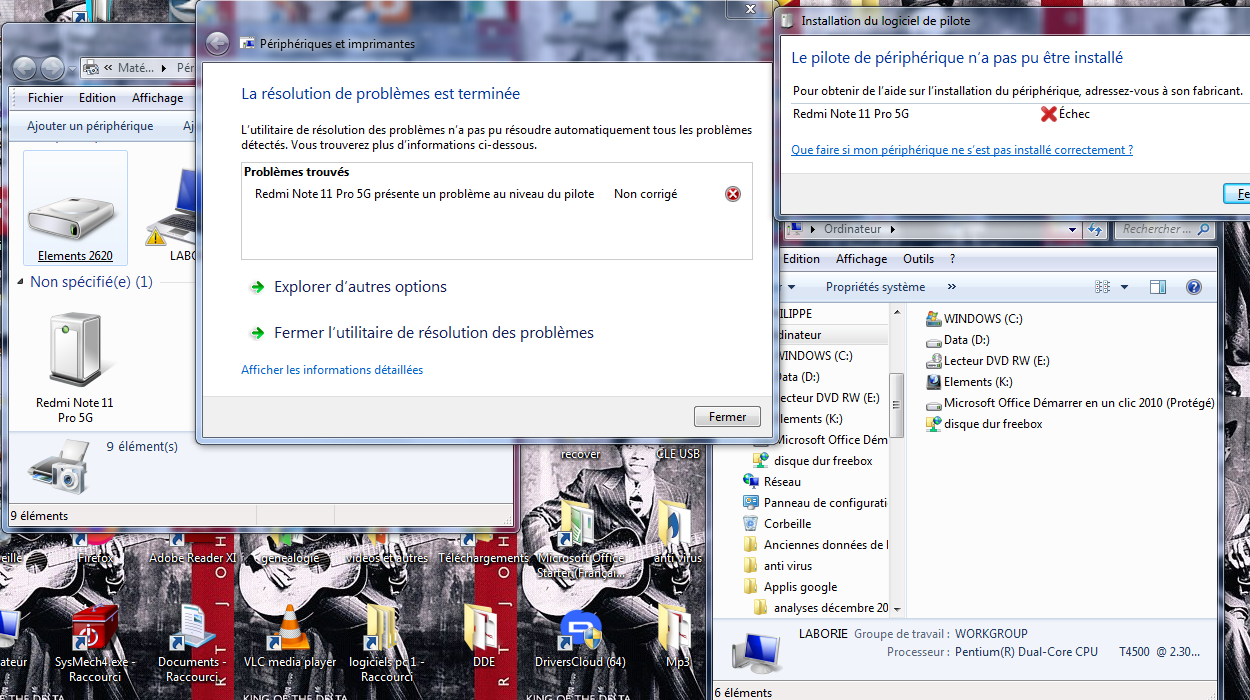Expand the arrow after Maté… in devices breadcrumb
1250x700 pixels.
click(164, 68)
